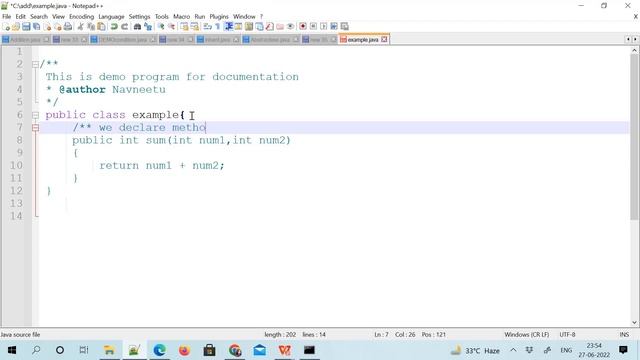Image resolution: width=640 pixels, height=360 pixels.
Task: Click the Open file toolbar icon
Action: 16,27
